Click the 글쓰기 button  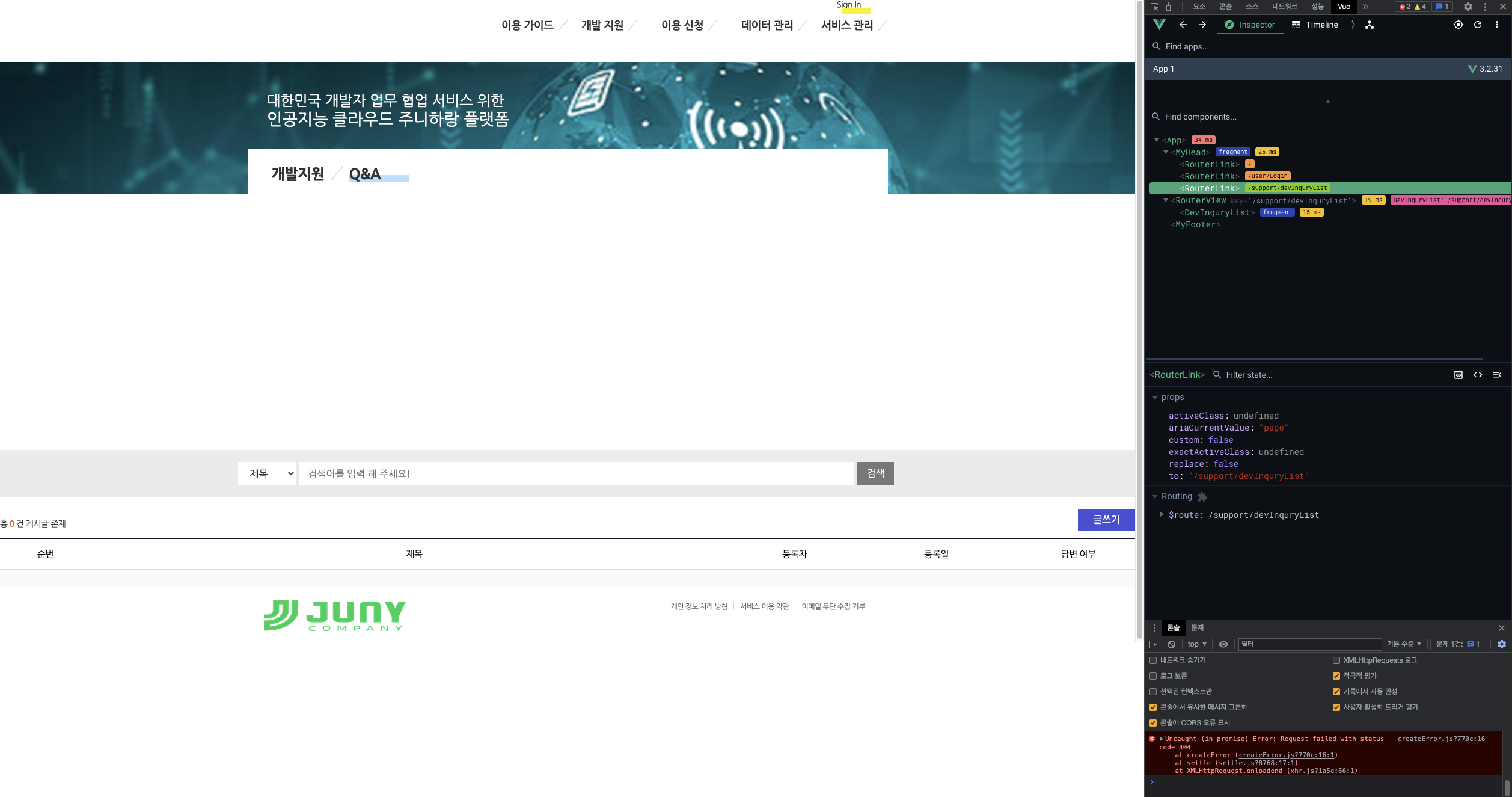tap(1106, 519)
